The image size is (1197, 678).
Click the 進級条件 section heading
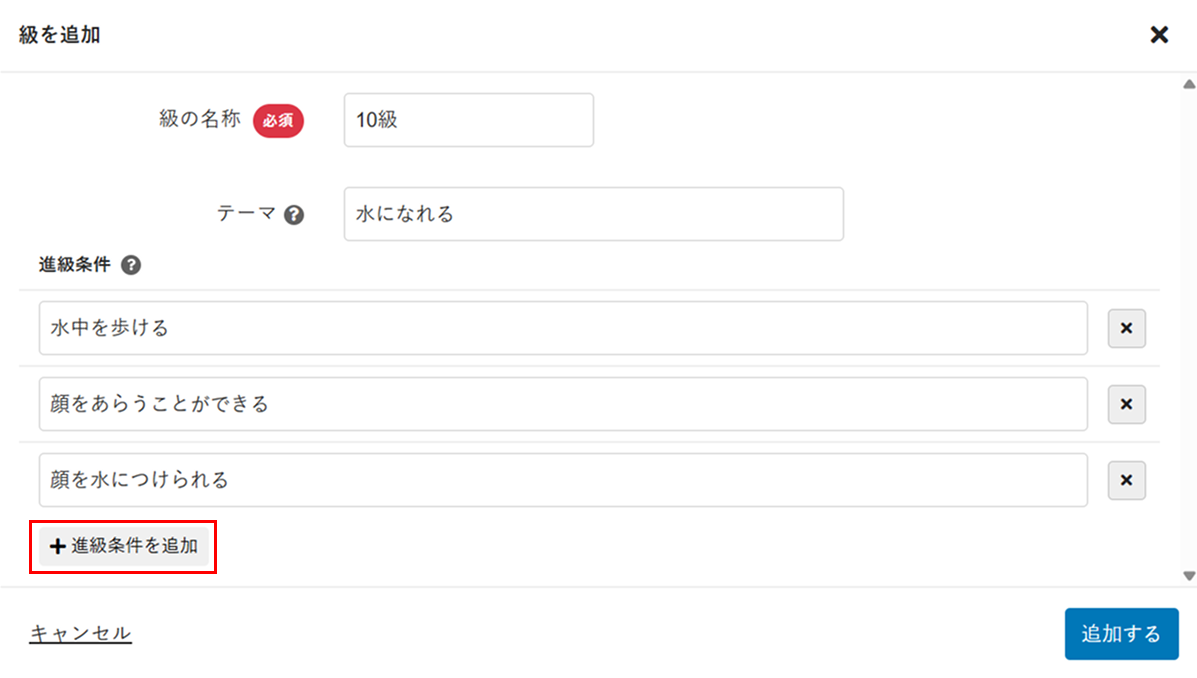pyautogui.click(x=74, y=266)
